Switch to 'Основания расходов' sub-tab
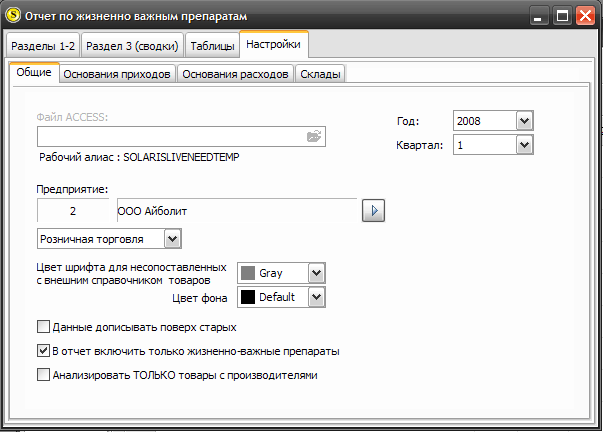 (x=235, y=74)
